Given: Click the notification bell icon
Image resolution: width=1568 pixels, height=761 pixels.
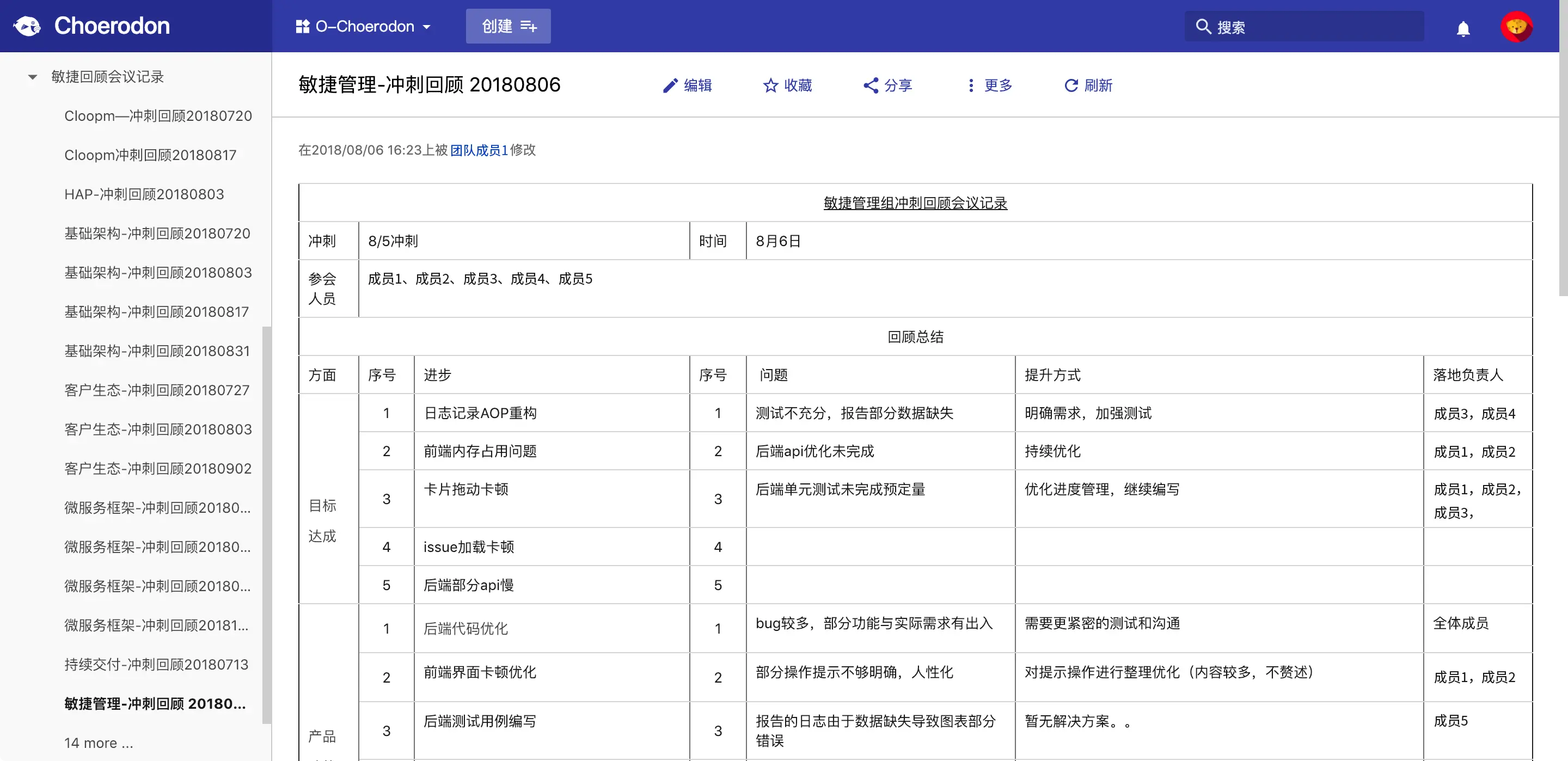Looking at the screenshot, I should click(x=1463, y=28).
